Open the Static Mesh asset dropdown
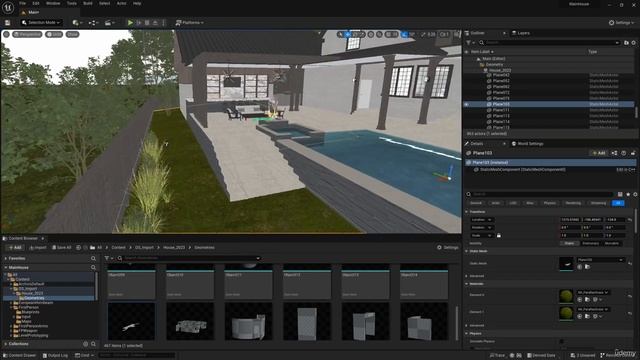This screenshot has width=640, height=360. point(600,260)
